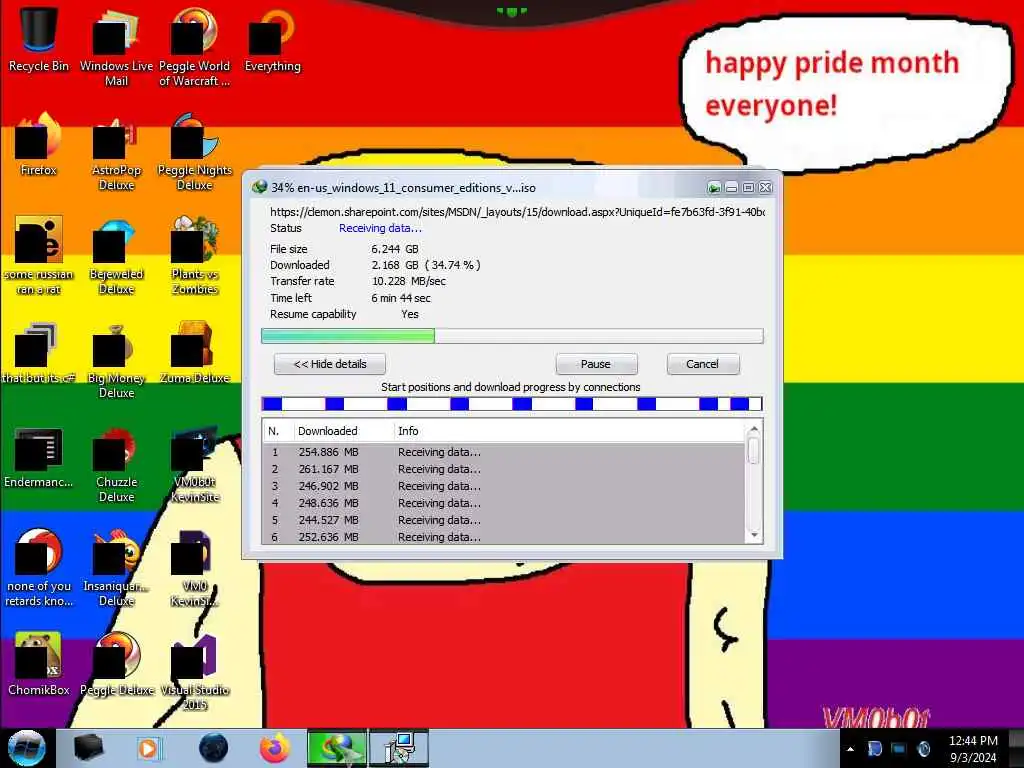Select Big Money Deluxe desktop icon
Viewport: 1024px width, 768px height.
[116, 360]
